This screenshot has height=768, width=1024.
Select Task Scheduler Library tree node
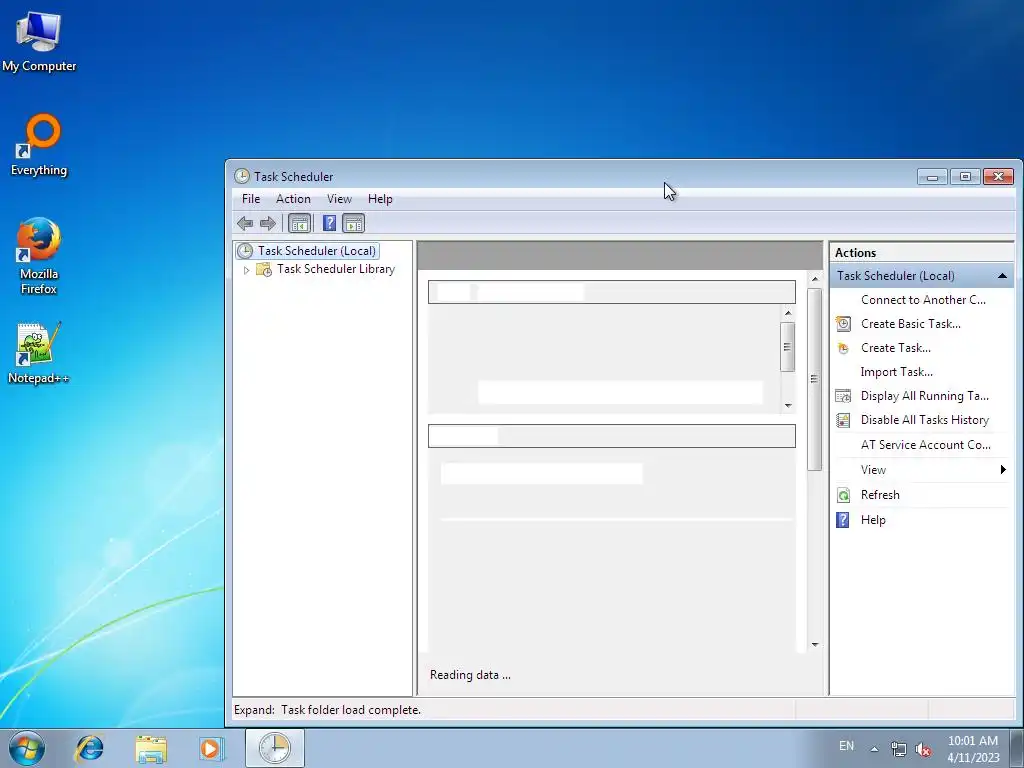click(336, 269)
